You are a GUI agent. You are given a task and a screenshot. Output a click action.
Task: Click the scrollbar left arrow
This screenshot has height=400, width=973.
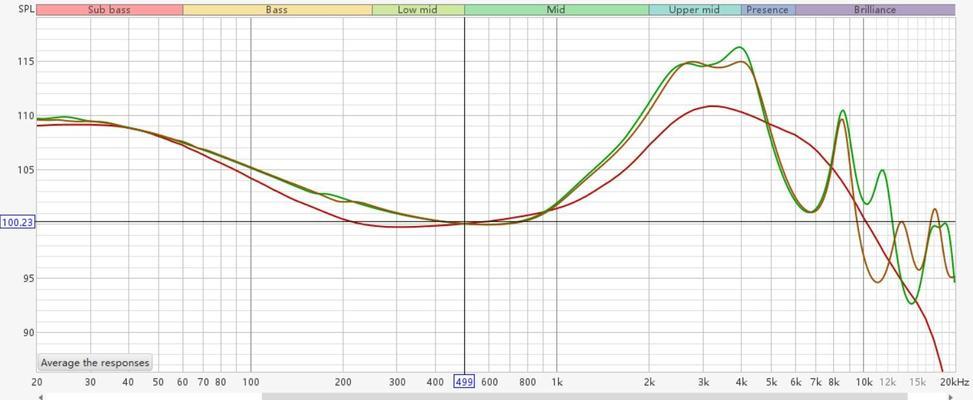pyautogui.click(x=41, y=396)
